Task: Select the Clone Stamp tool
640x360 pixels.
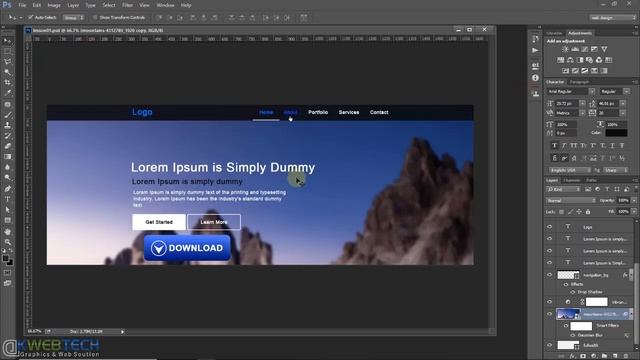Action: (x=7, y=125)
